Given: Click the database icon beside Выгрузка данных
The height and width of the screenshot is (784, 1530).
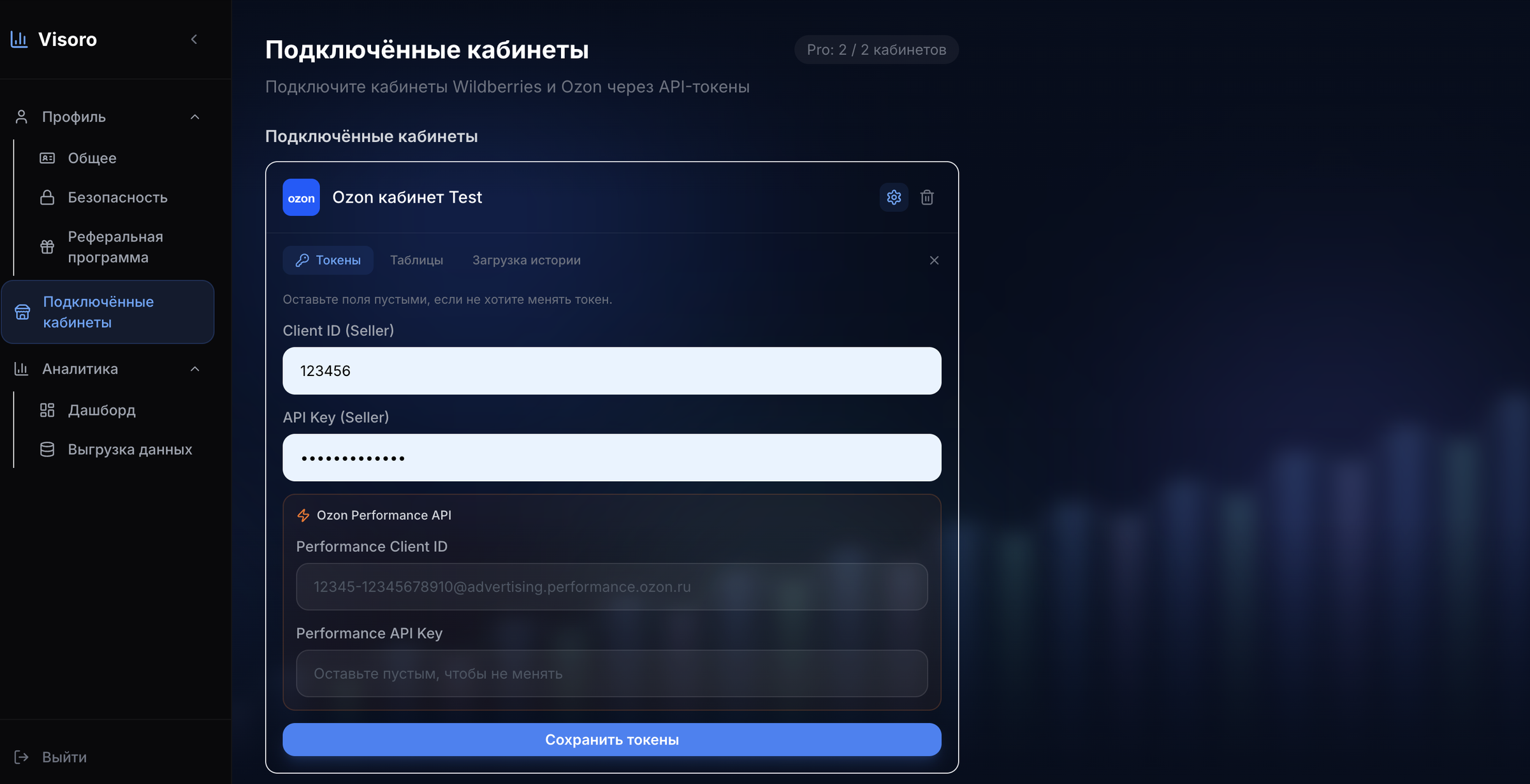Looking at the screenshot, I should pos(47,449).
